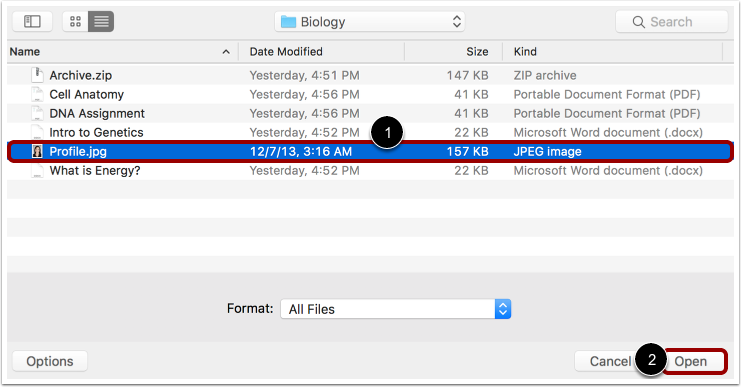Sort by Name column header

tap(25, 52)
